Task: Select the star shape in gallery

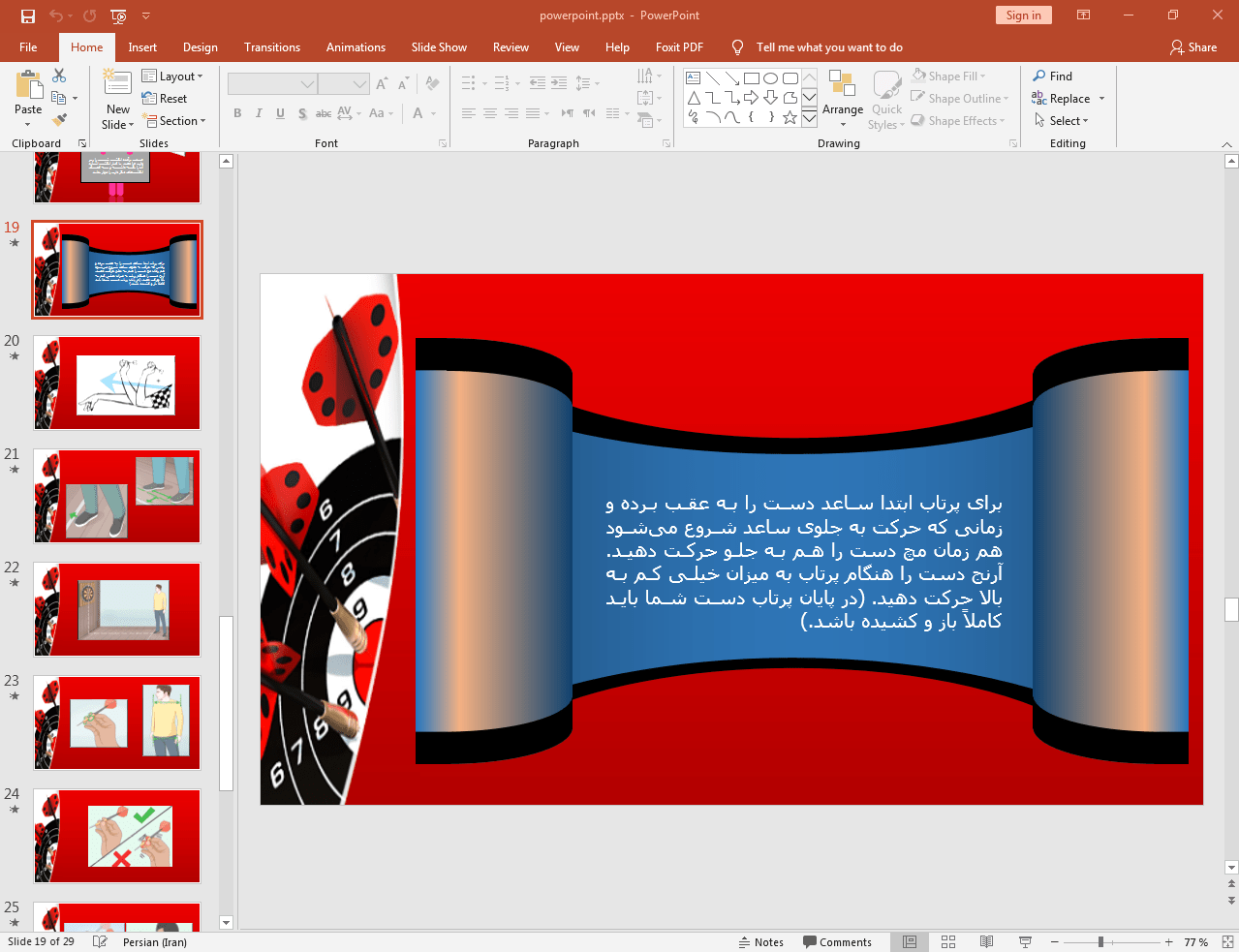Action: click(790, 117)
